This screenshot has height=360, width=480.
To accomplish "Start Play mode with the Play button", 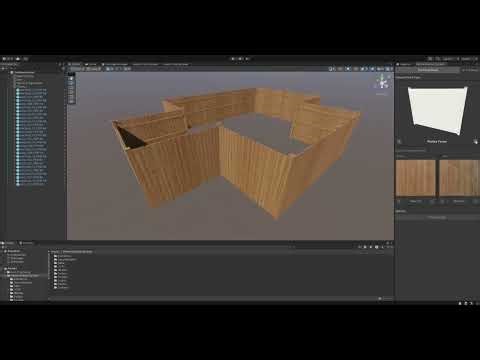I will (x=233, y=59).
